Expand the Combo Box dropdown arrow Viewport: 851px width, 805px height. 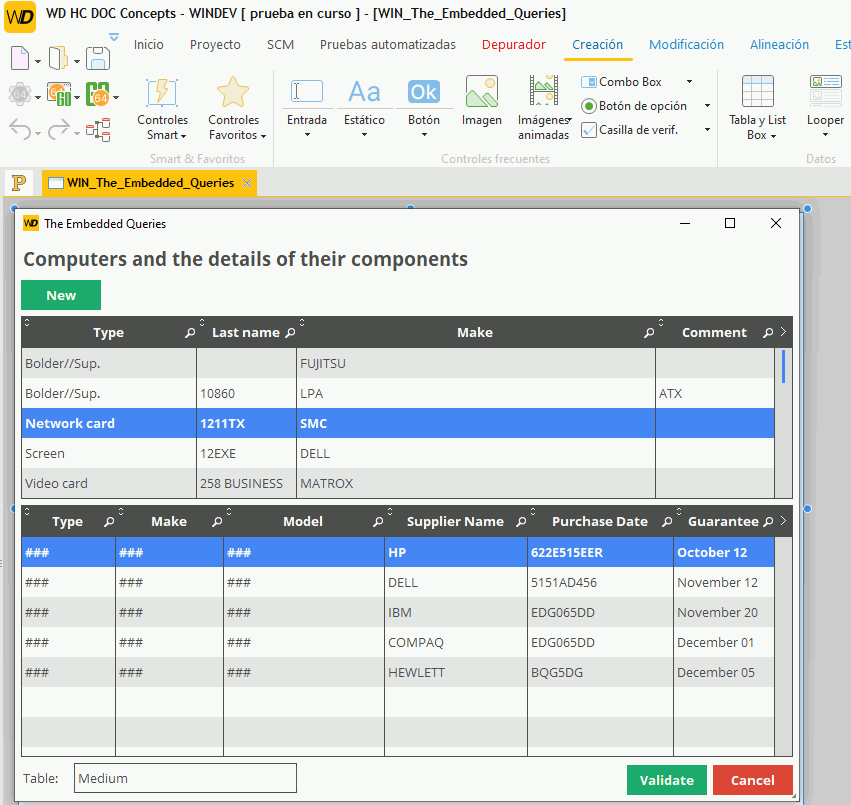click(689, 81)
